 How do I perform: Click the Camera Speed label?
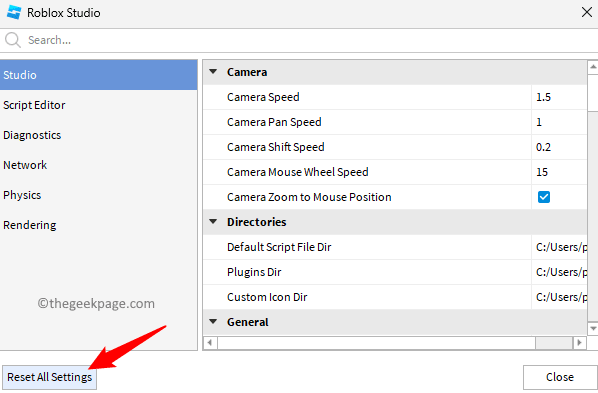tap(263, 97)
